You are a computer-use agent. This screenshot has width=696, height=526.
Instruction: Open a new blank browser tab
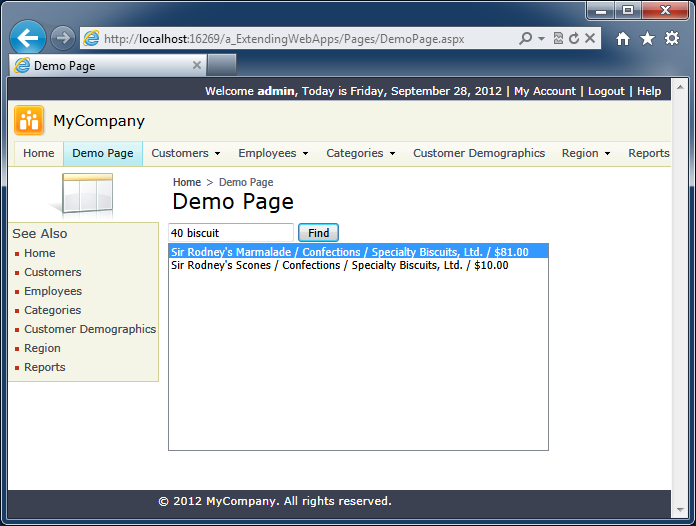222,65
